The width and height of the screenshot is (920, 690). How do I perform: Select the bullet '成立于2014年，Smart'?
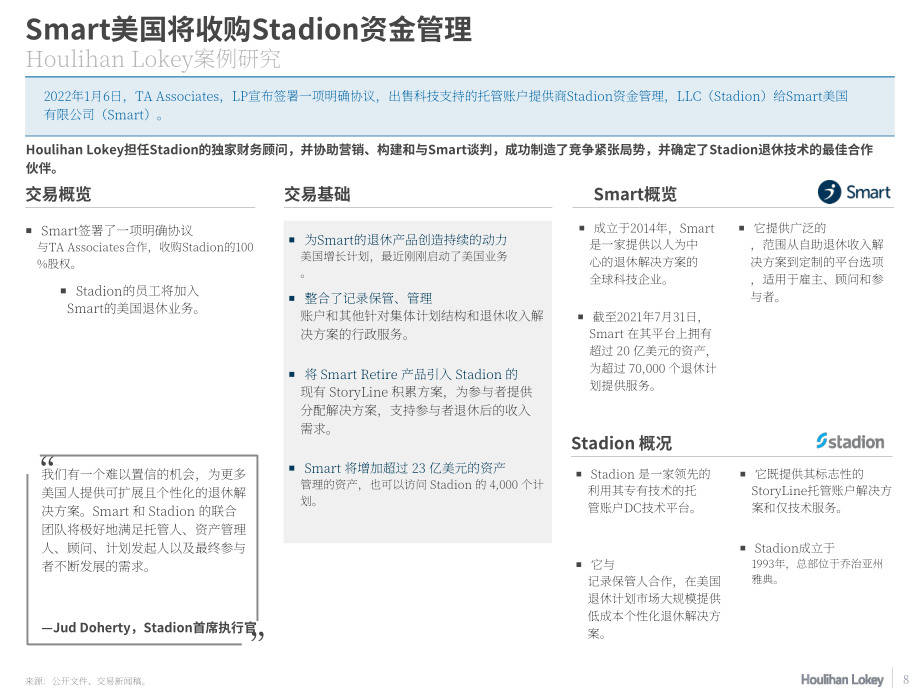[654, 228]
